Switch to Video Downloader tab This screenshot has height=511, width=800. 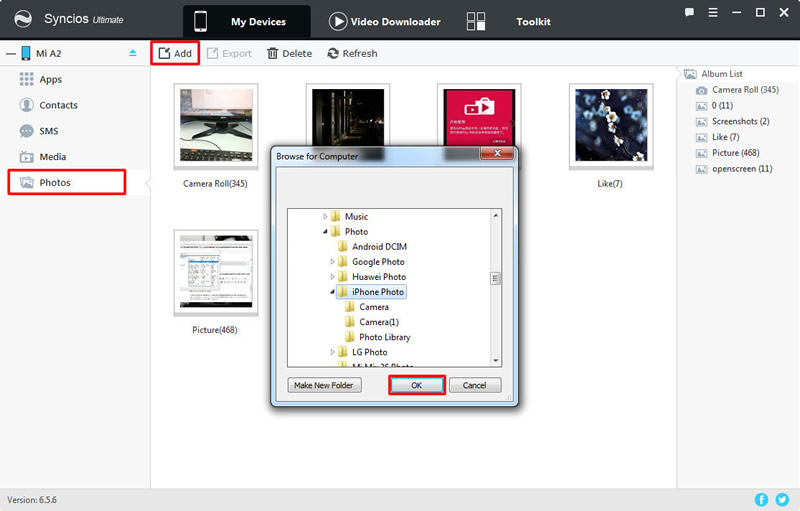coord(385,21)
